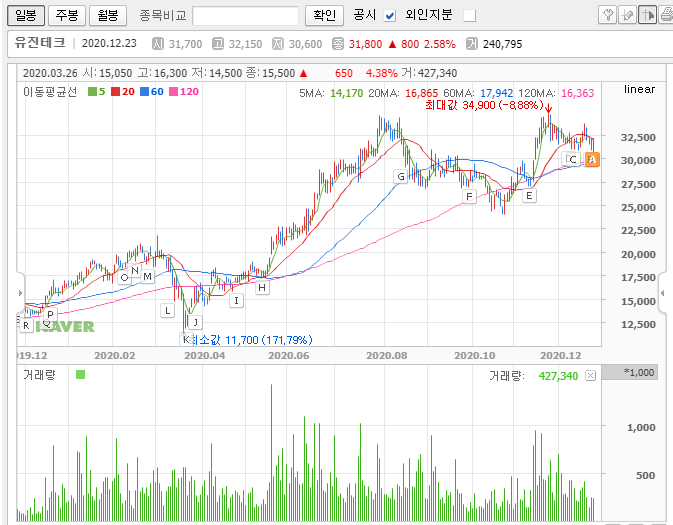
Task: Open disclosure marker J
Action: 195,322
